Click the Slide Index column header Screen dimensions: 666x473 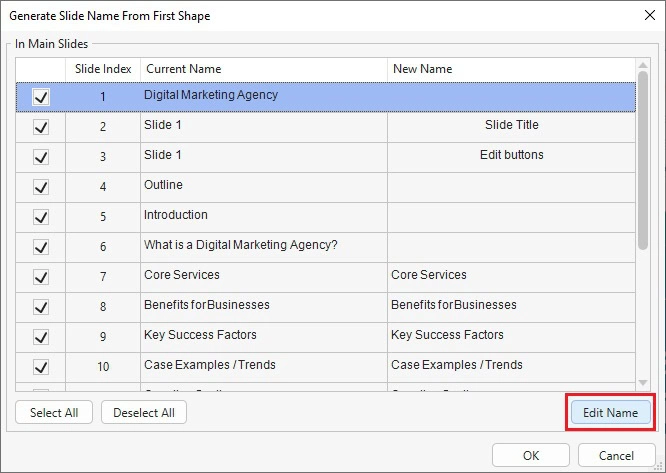click(103, 69)
